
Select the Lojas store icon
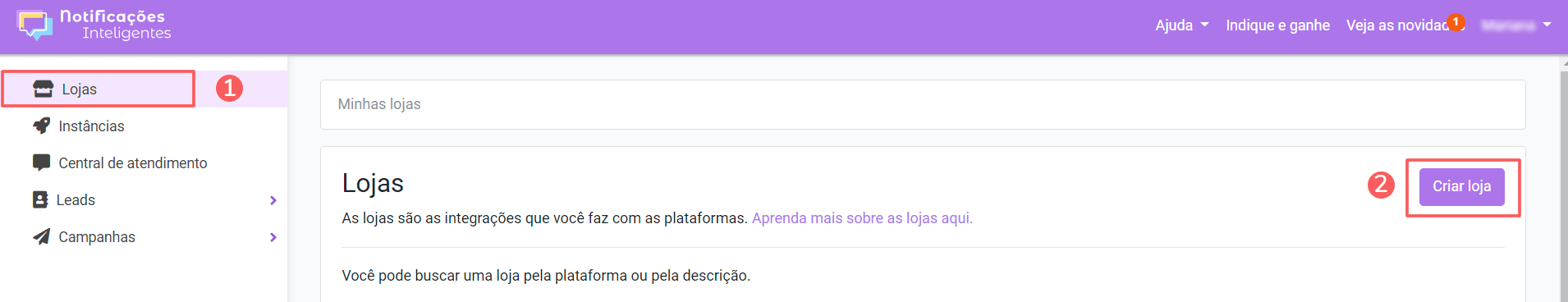click(44, 89)
